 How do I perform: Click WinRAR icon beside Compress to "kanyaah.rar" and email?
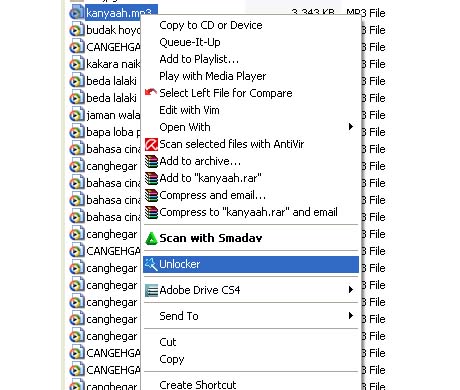[x=151, y=212]
